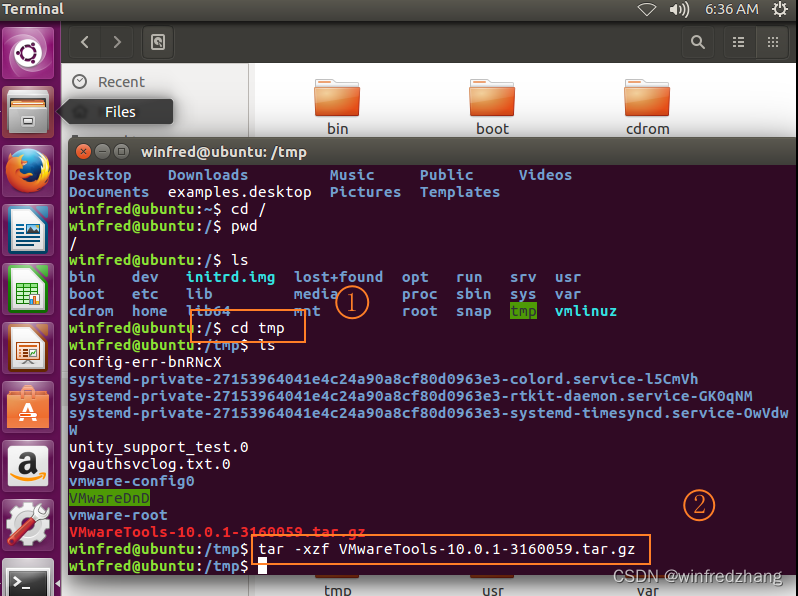
Task: Maximize the terminal window
Action: pyautogui.click(x=121, y=152)
